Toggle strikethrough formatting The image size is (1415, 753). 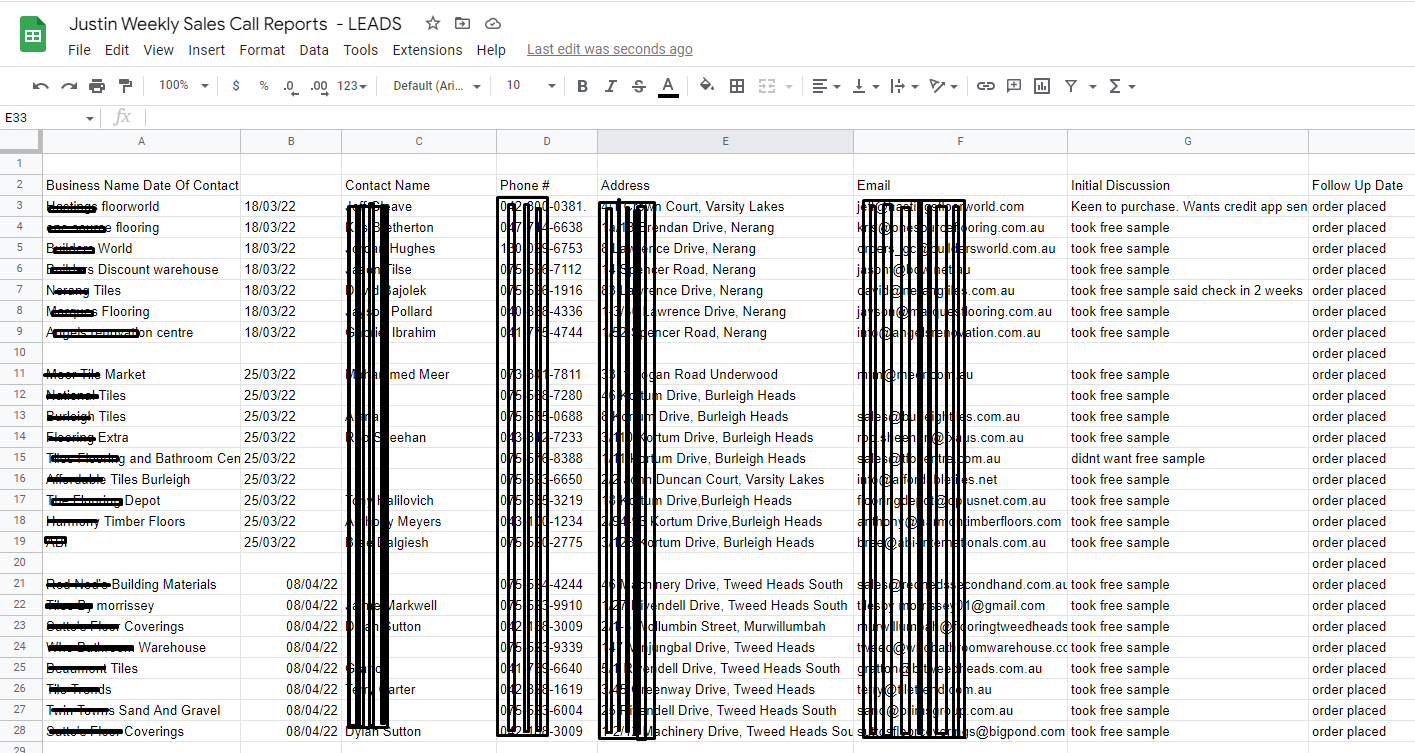pos(639,86)
